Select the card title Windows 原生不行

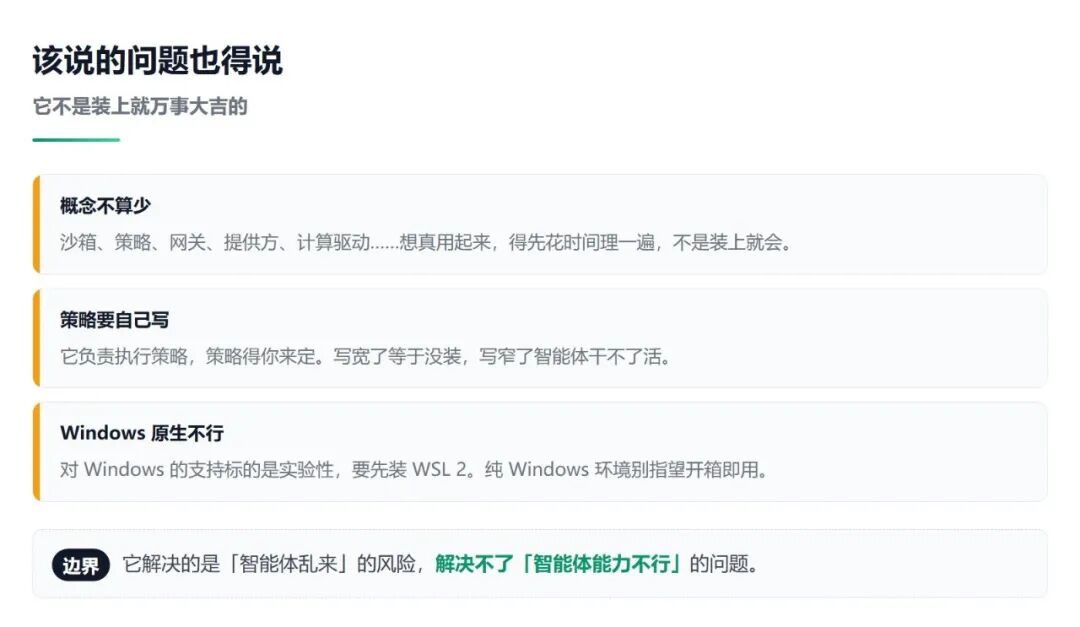pyautogui.click(x=142, y=433)
